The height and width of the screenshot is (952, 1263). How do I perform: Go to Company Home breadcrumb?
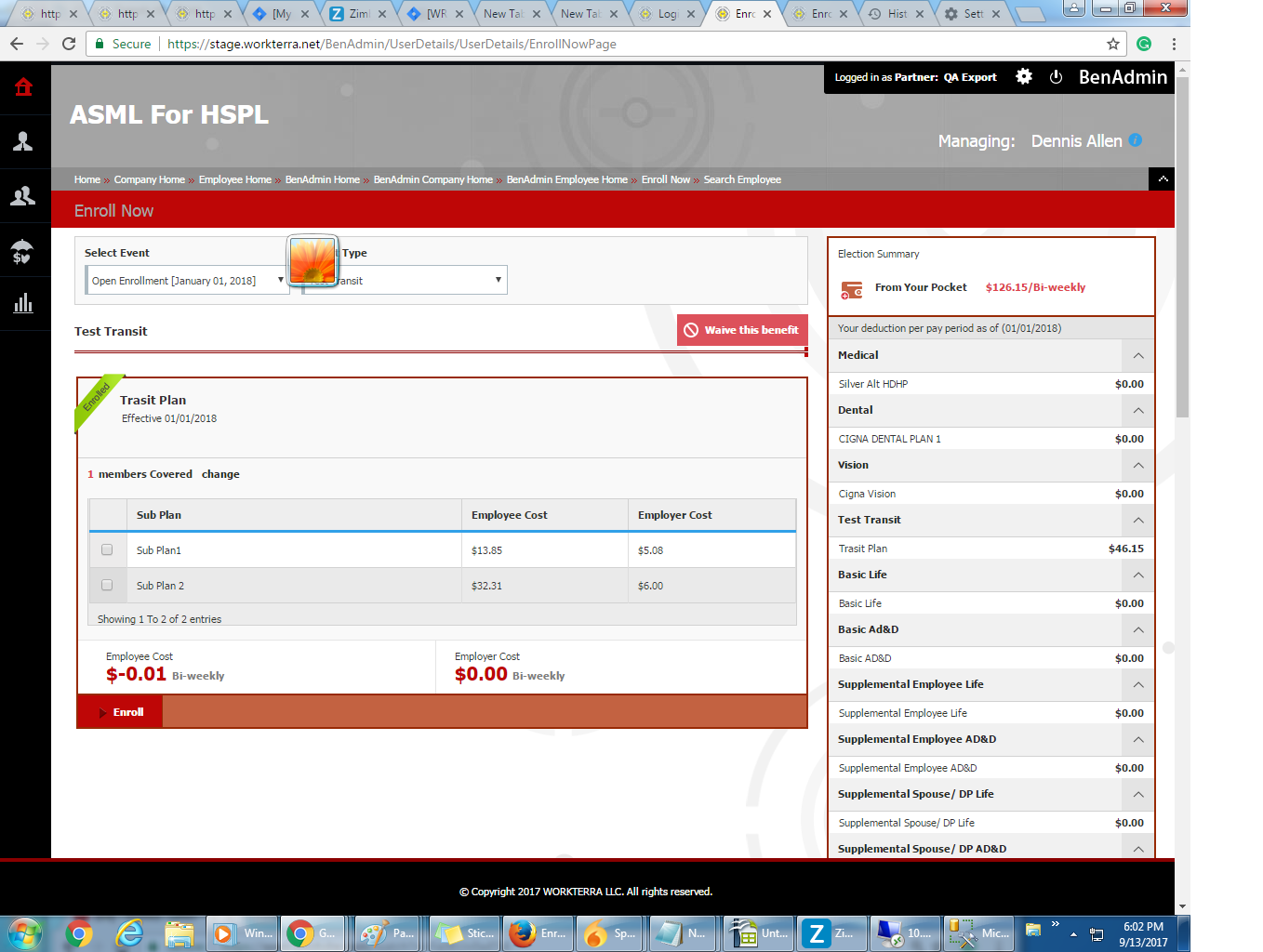149,180
